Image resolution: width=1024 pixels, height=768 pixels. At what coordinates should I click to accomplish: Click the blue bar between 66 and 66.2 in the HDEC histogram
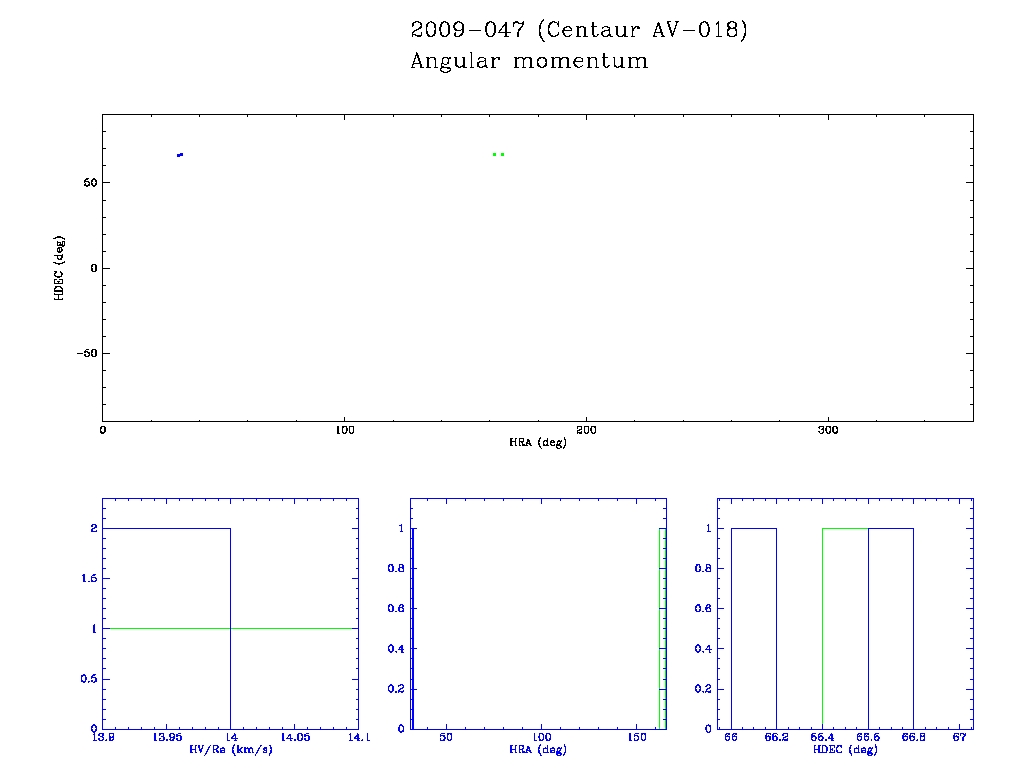coord(754,628)
